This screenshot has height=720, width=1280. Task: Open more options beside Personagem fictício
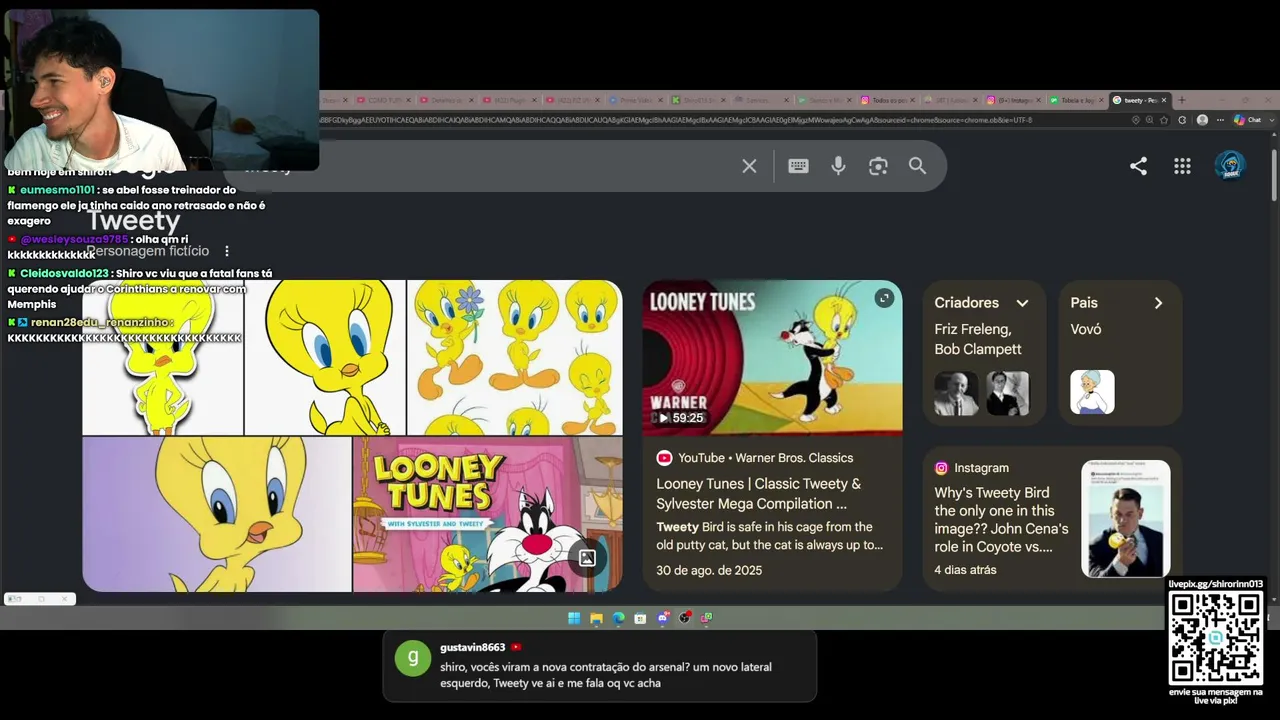tap(227, 251)
